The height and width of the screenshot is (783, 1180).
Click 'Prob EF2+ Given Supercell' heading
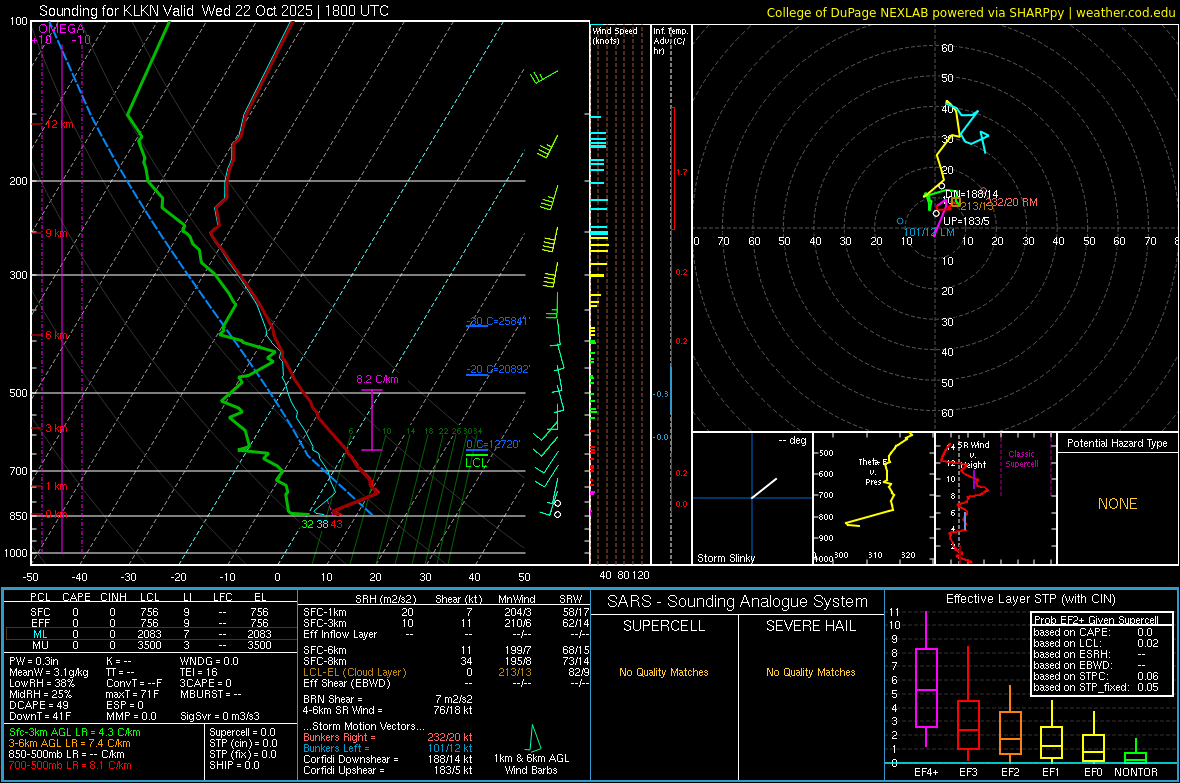tap(1096, 620)
